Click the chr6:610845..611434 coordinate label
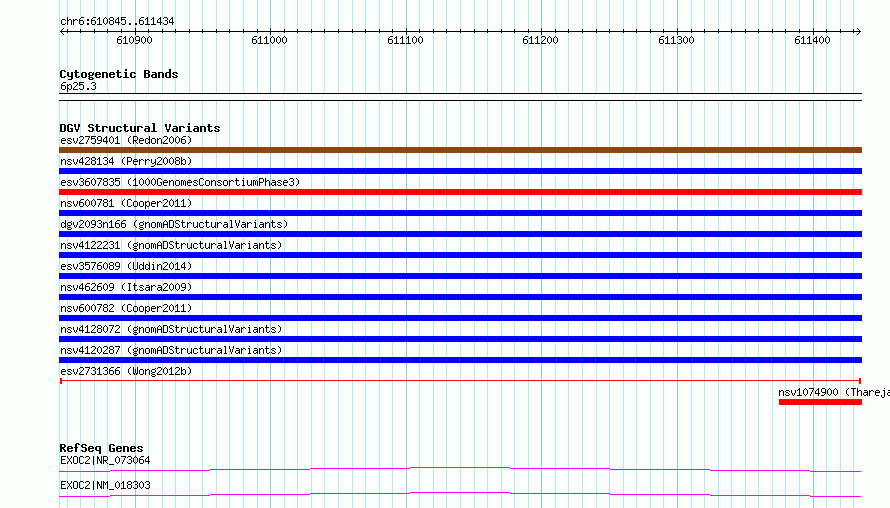Screen dimensions: 890x508 (x=117, y=22)
